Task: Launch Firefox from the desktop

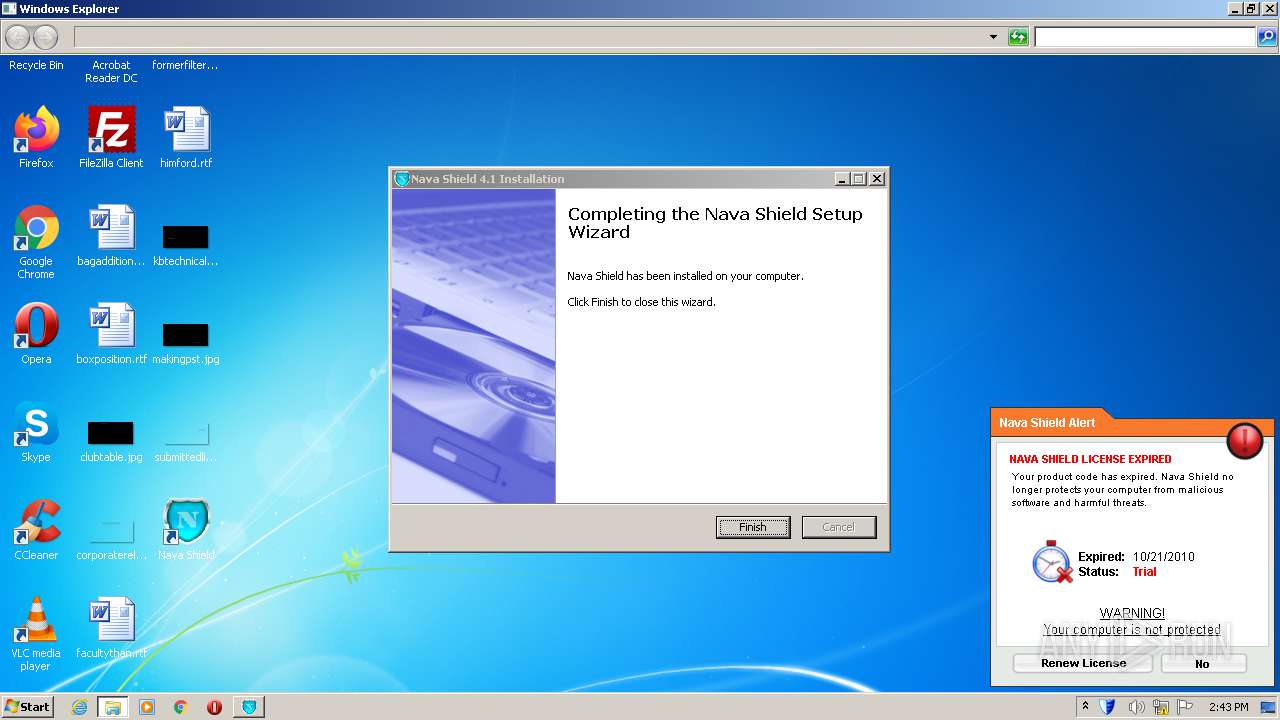Action: click(x=36, y=138)
